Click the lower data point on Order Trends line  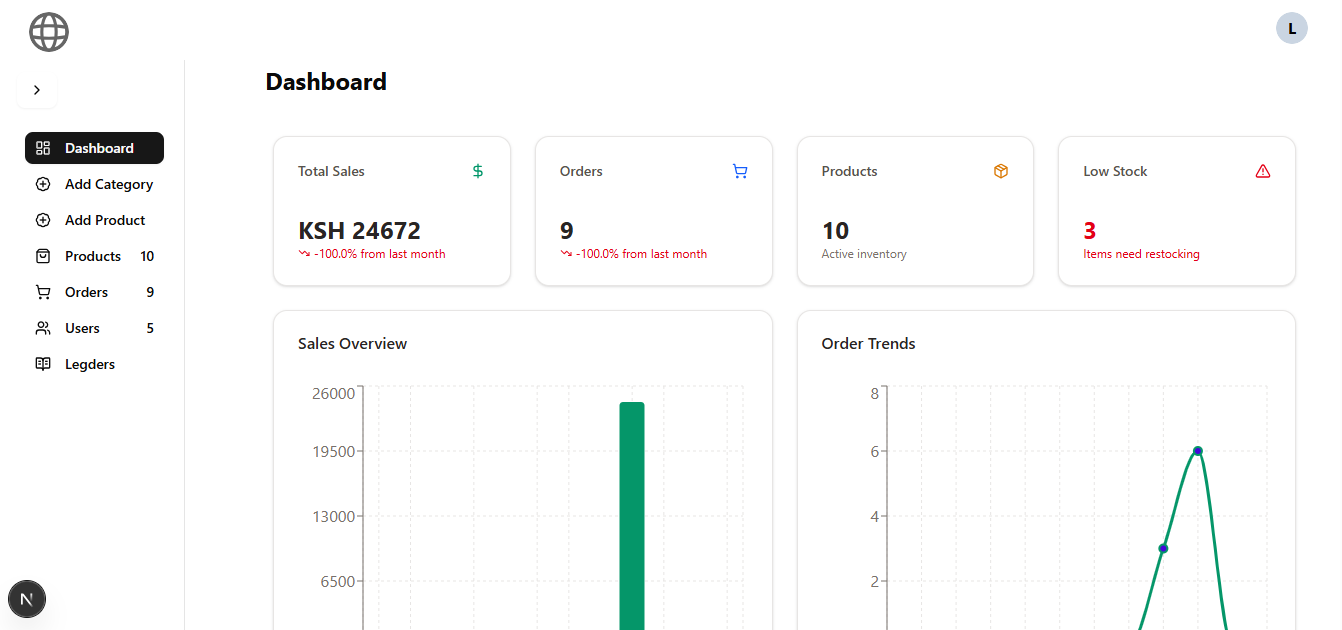[1163, 548]
